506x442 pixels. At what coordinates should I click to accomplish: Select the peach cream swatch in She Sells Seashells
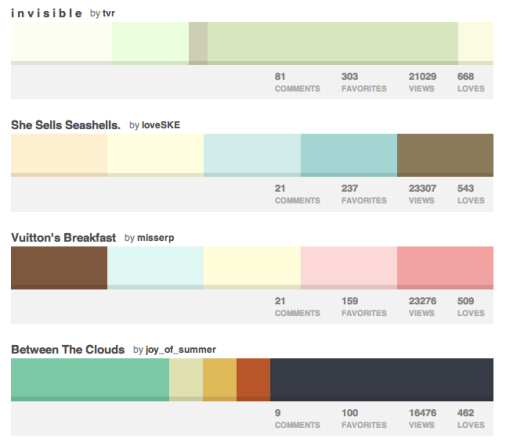pos(59,155)
